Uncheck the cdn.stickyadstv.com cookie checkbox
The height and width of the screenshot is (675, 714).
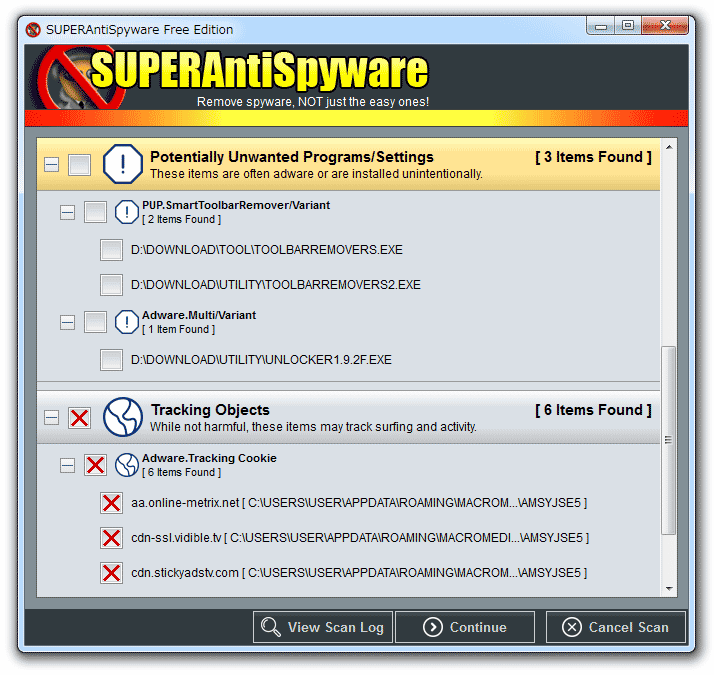click(x=112, y=573)
